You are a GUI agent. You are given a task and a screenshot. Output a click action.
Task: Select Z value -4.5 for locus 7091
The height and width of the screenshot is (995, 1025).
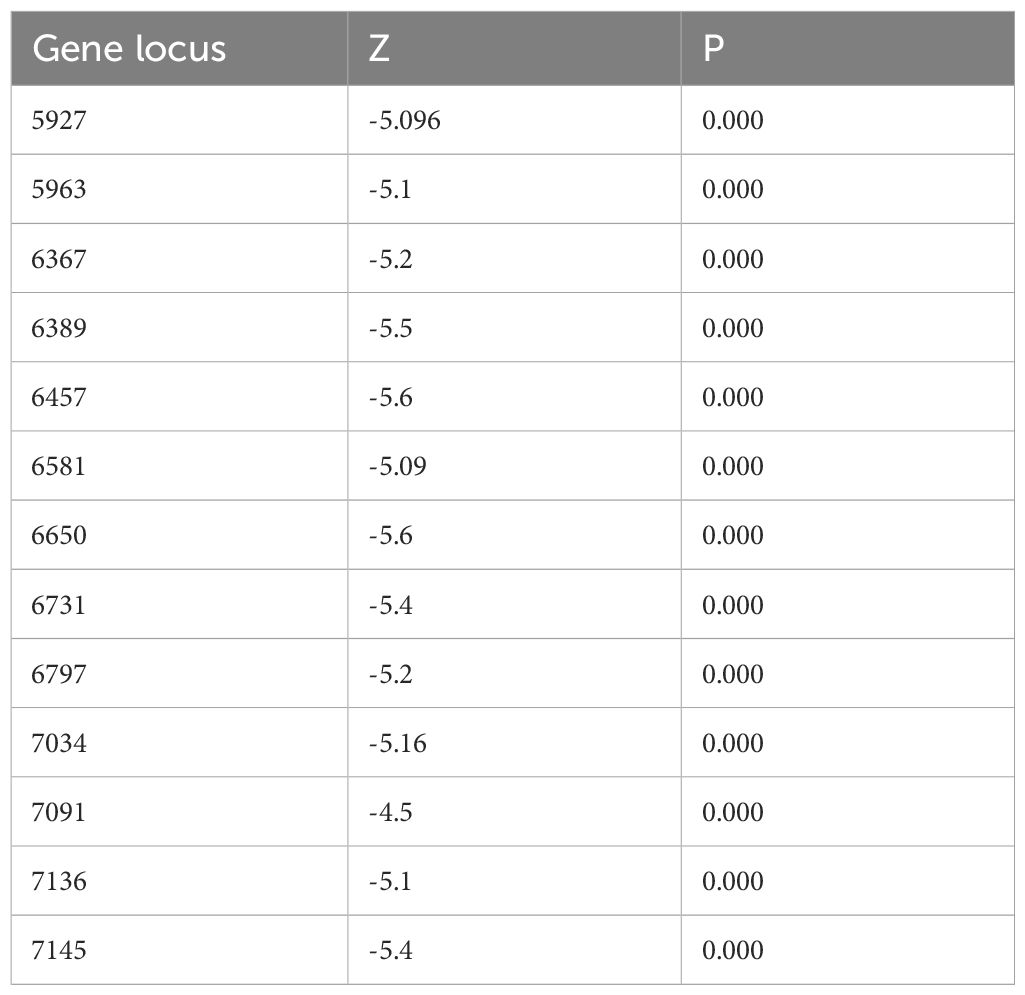(x=390, y=812)
